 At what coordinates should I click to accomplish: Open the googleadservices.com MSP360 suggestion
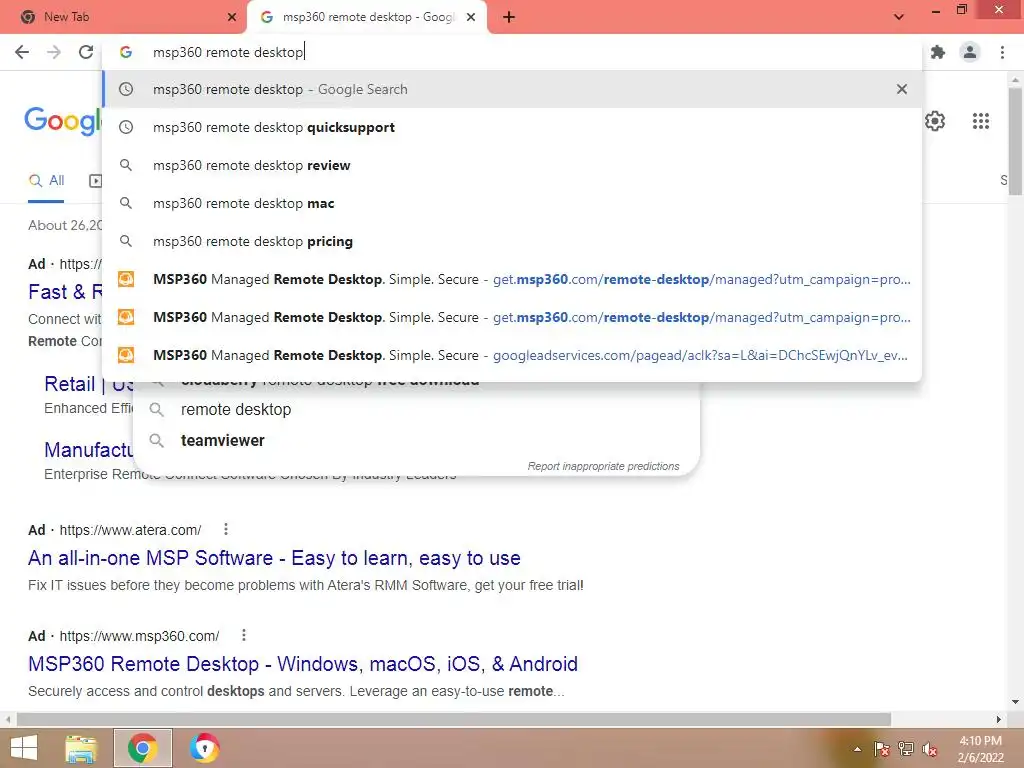pyautogui.click(x=513, y=355)
